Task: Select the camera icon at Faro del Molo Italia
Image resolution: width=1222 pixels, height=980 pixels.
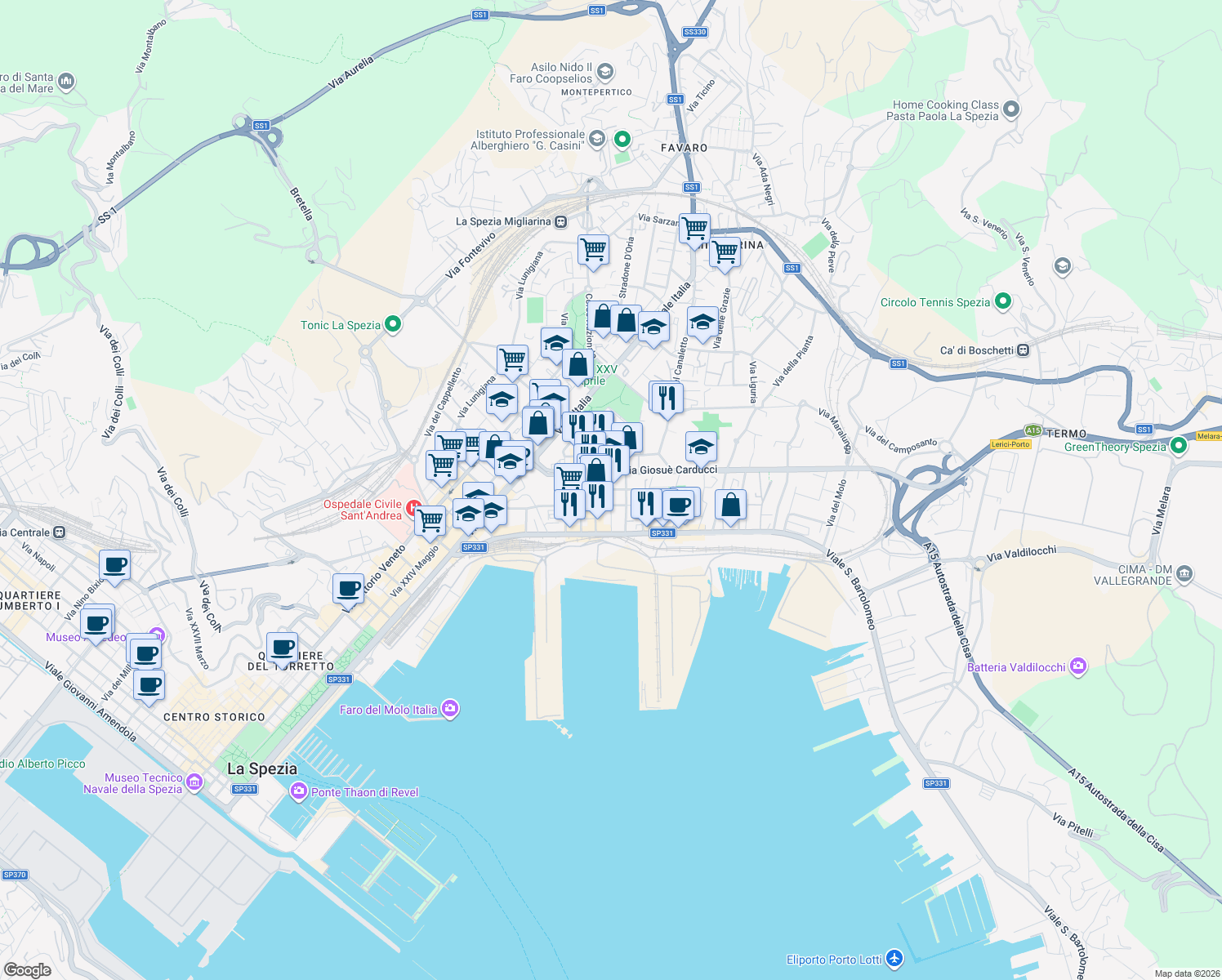Action: point(448,708)
